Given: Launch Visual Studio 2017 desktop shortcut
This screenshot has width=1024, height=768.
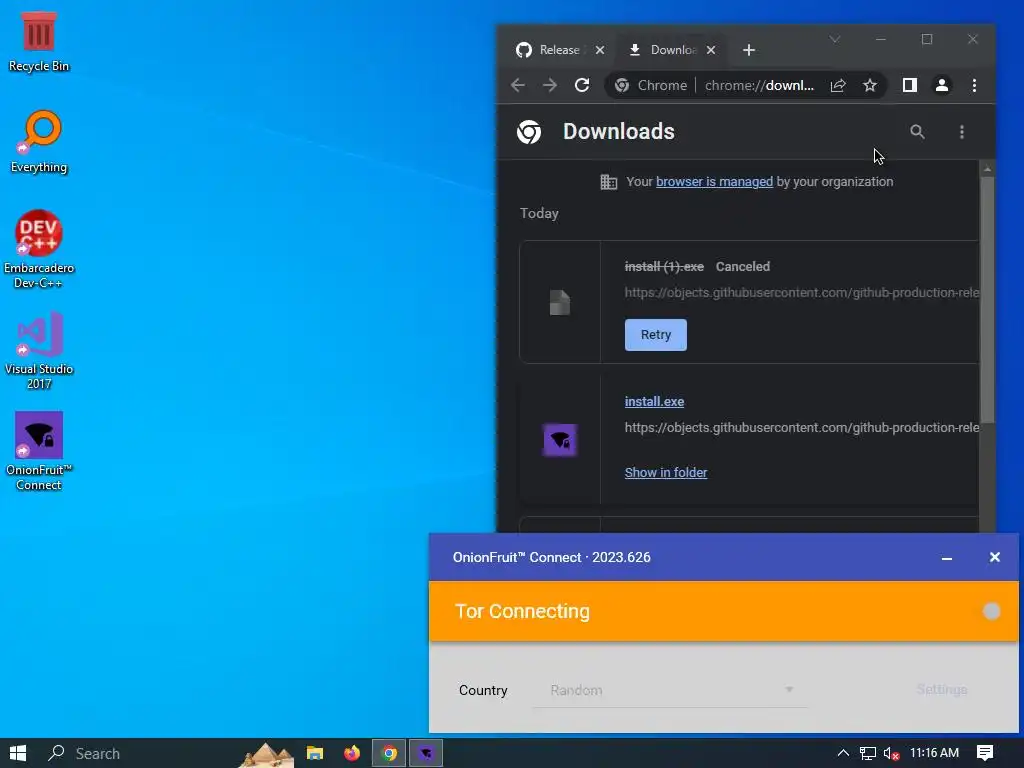Looking at the screenshot, I should coord(39,351).
